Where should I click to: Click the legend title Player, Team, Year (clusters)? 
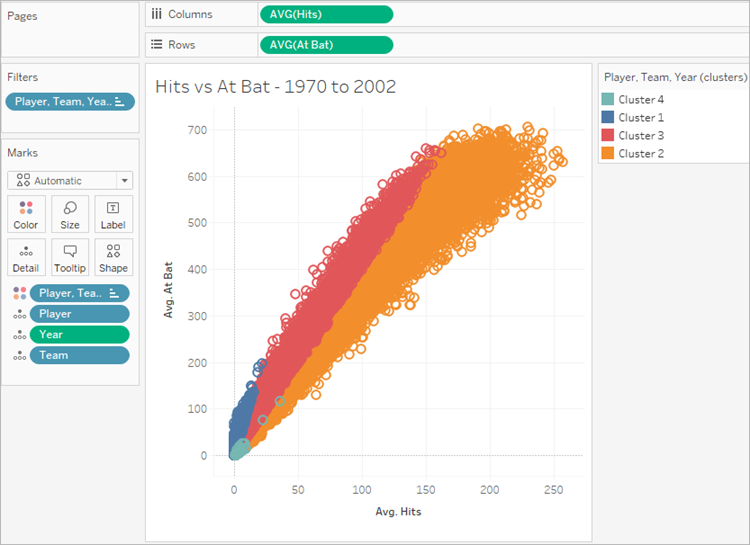coord(675,78)
